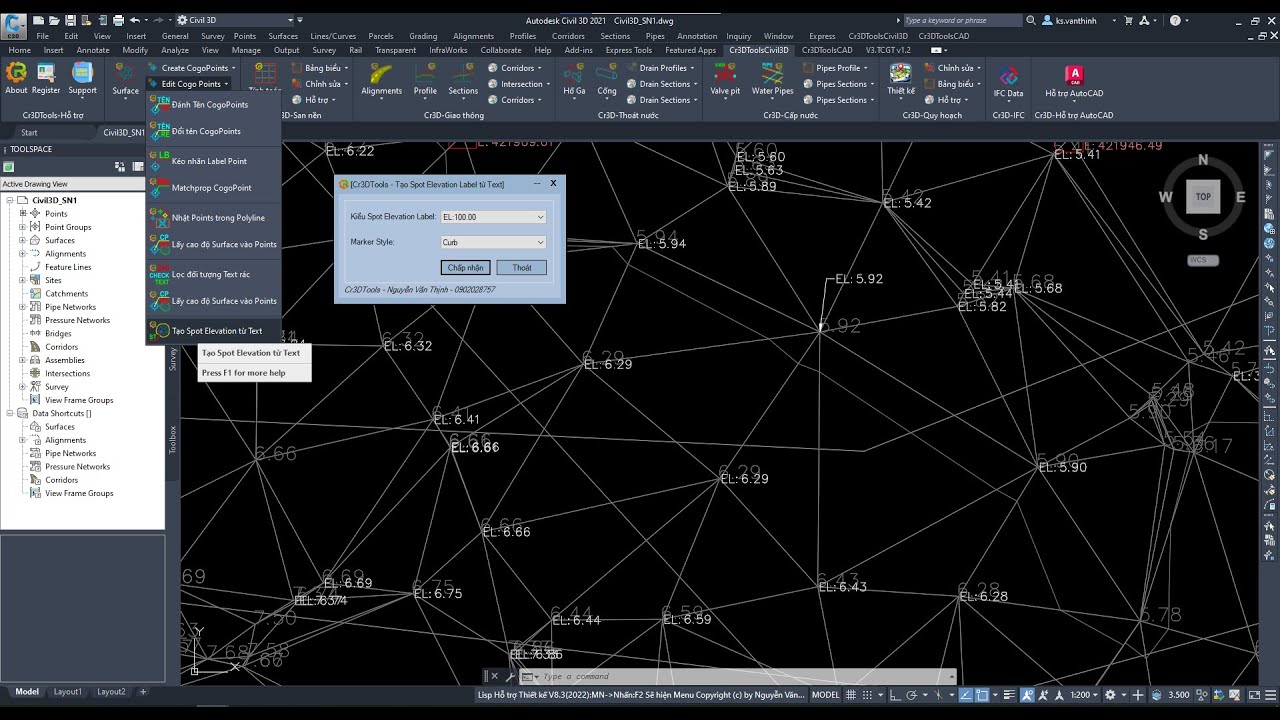Switch to the Cr3DToolsCAD ribbon tab
This screenshot has width=1280, height=720.
click(829, 50)
